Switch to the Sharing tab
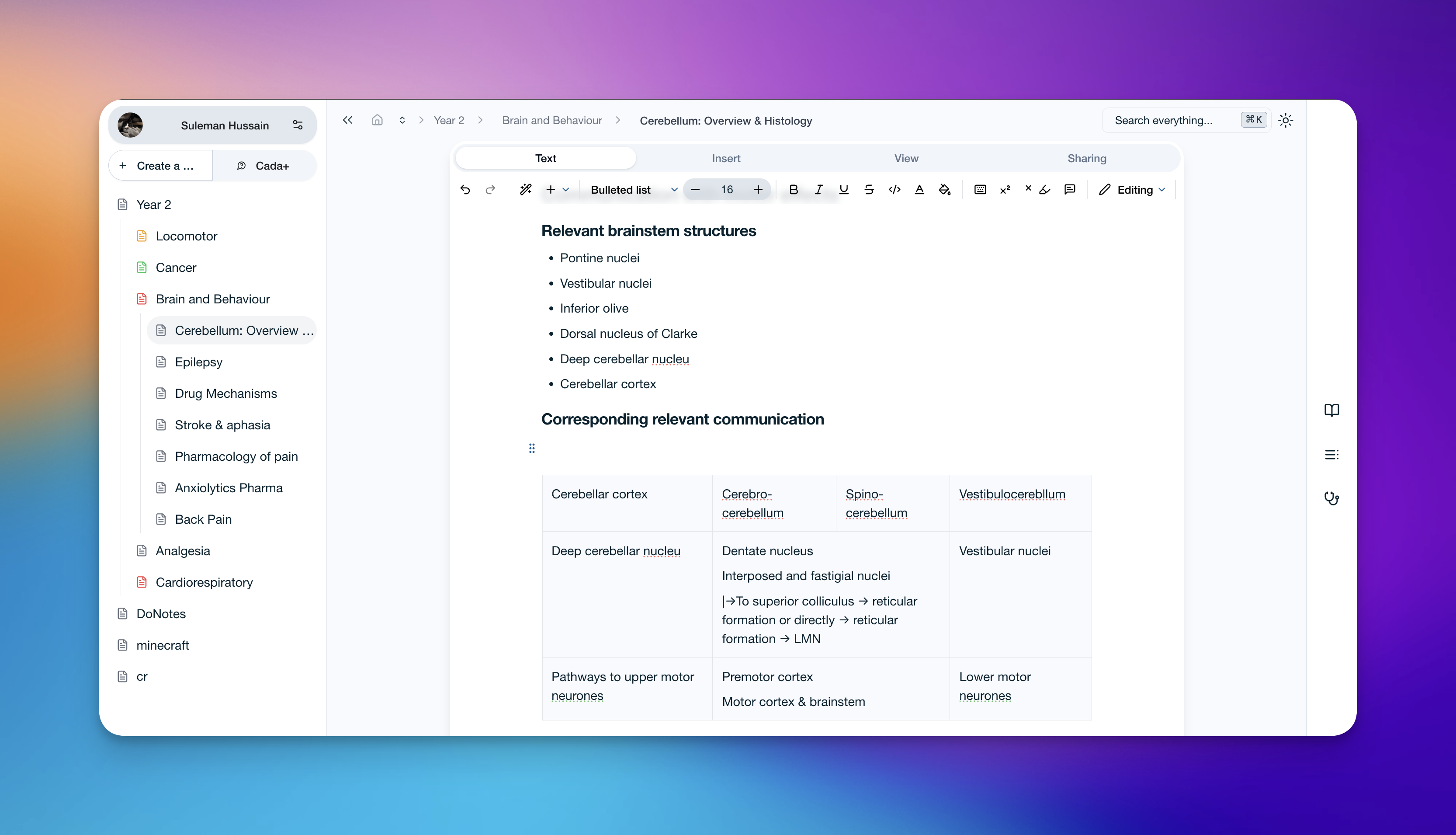Viewport: 1456px width, 835px height. [x=1086, y=158]
